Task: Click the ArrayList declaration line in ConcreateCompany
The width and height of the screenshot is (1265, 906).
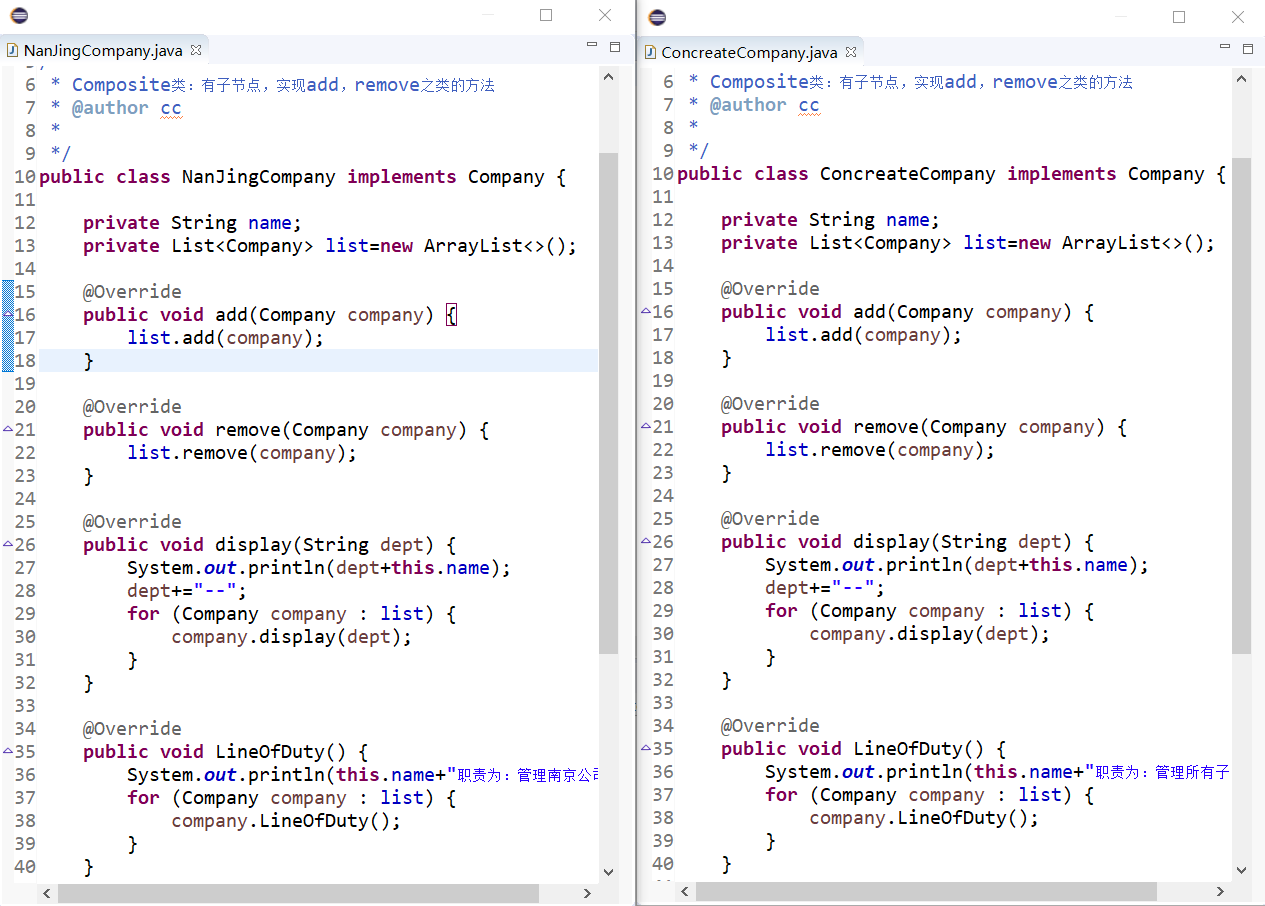Action: point(968,243)
